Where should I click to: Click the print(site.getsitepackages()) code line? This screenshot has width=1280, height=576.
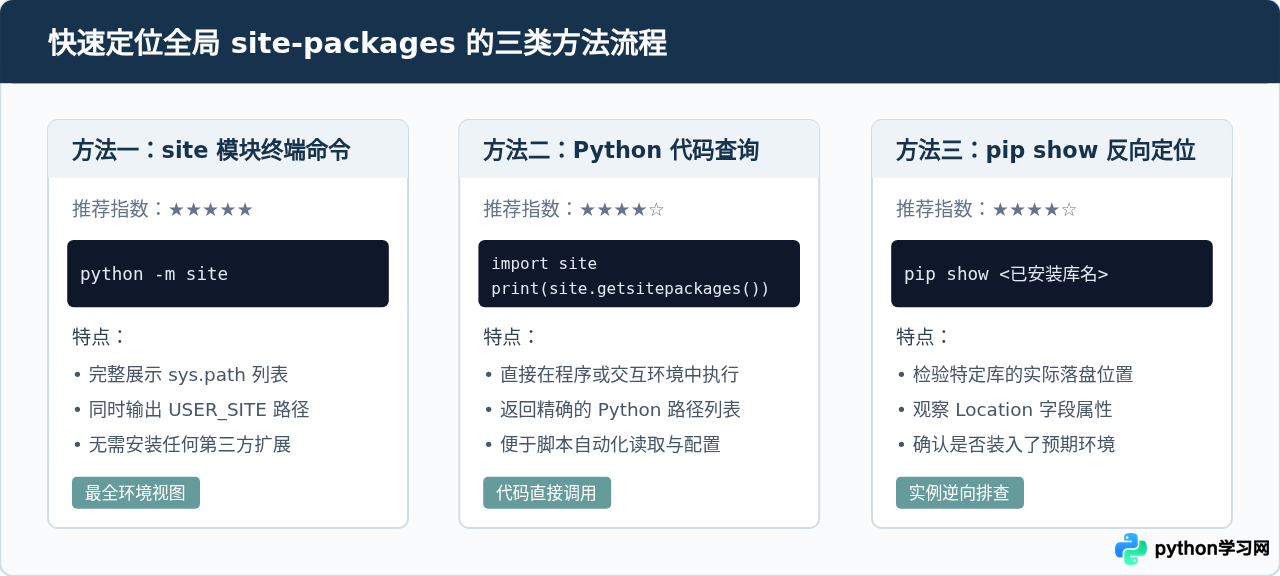[630, 289]
